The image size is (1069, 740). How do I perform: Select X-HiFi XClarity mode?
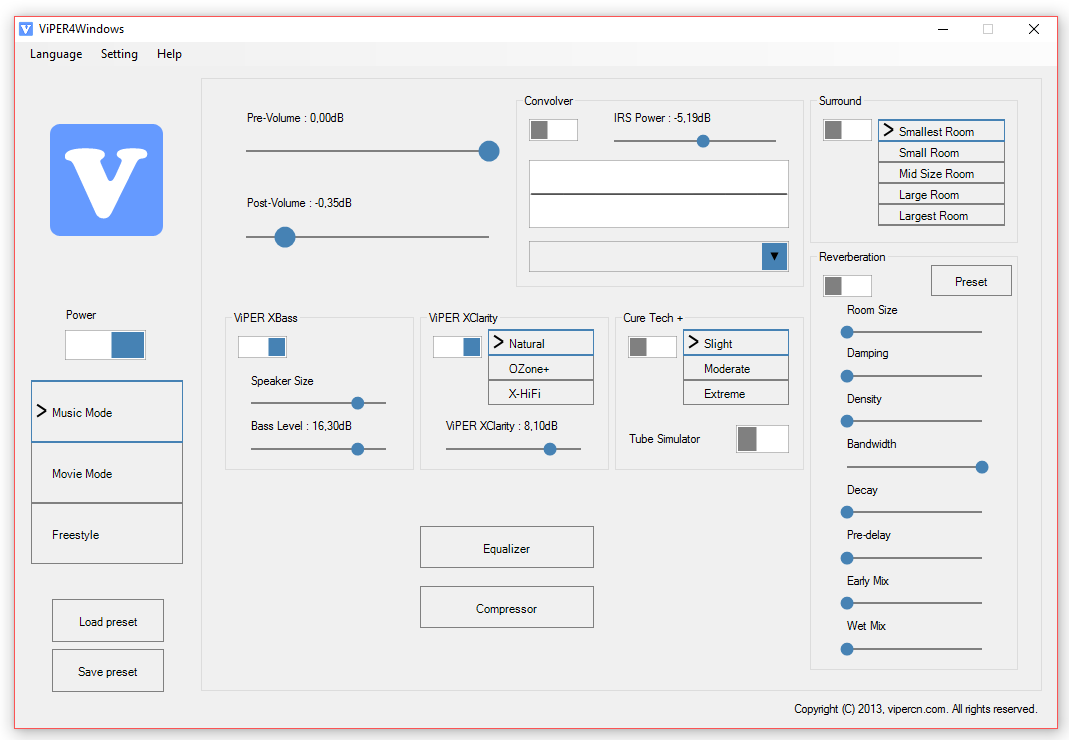point(541,393)
